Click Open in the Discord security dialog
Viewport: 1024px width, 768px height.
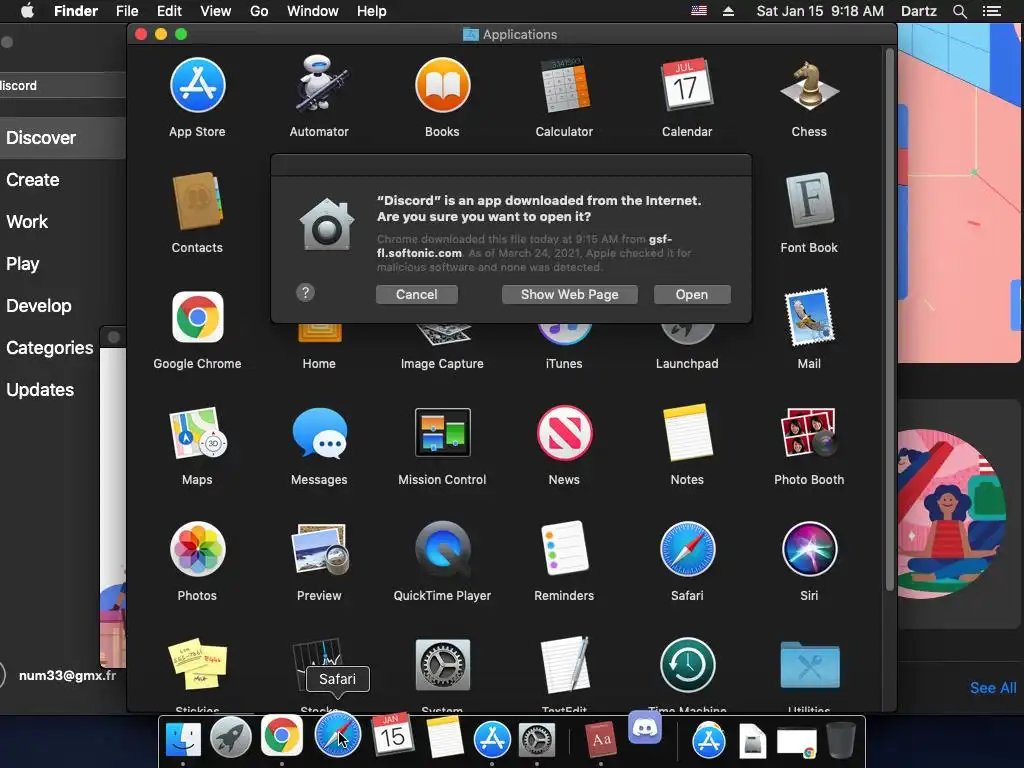(x=692, y=295)
